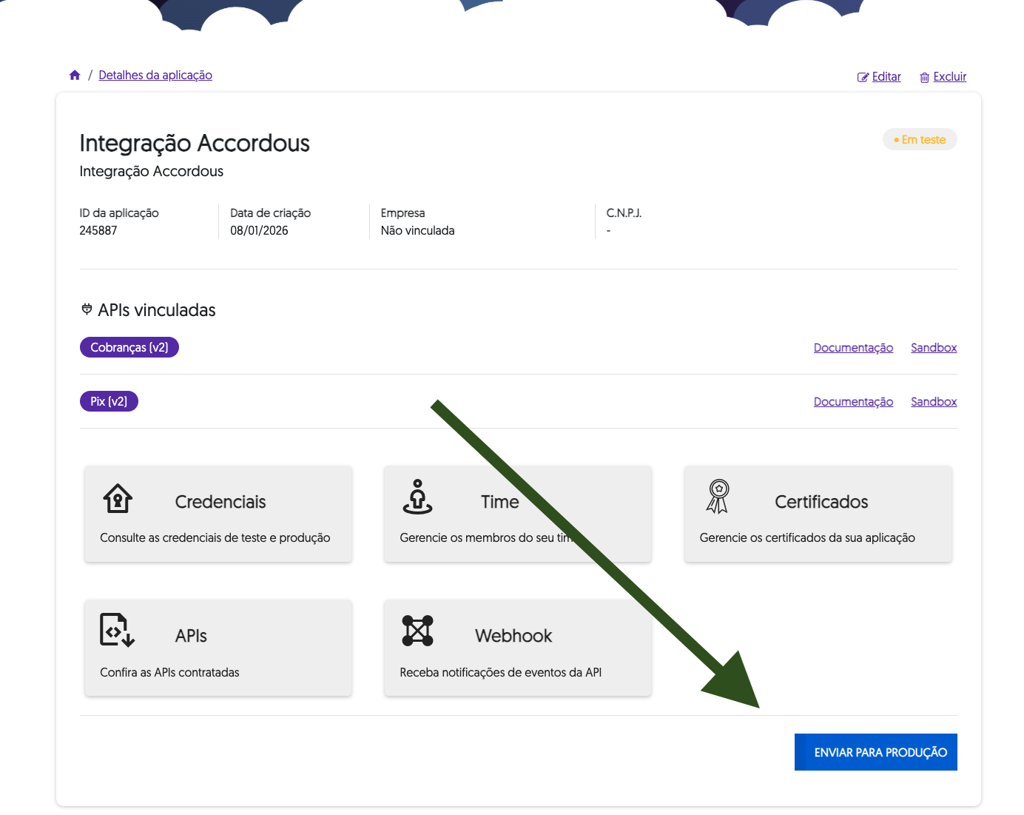
Task: Click the Time person icon
Action: pyautogui.click(x=417, y=497)
